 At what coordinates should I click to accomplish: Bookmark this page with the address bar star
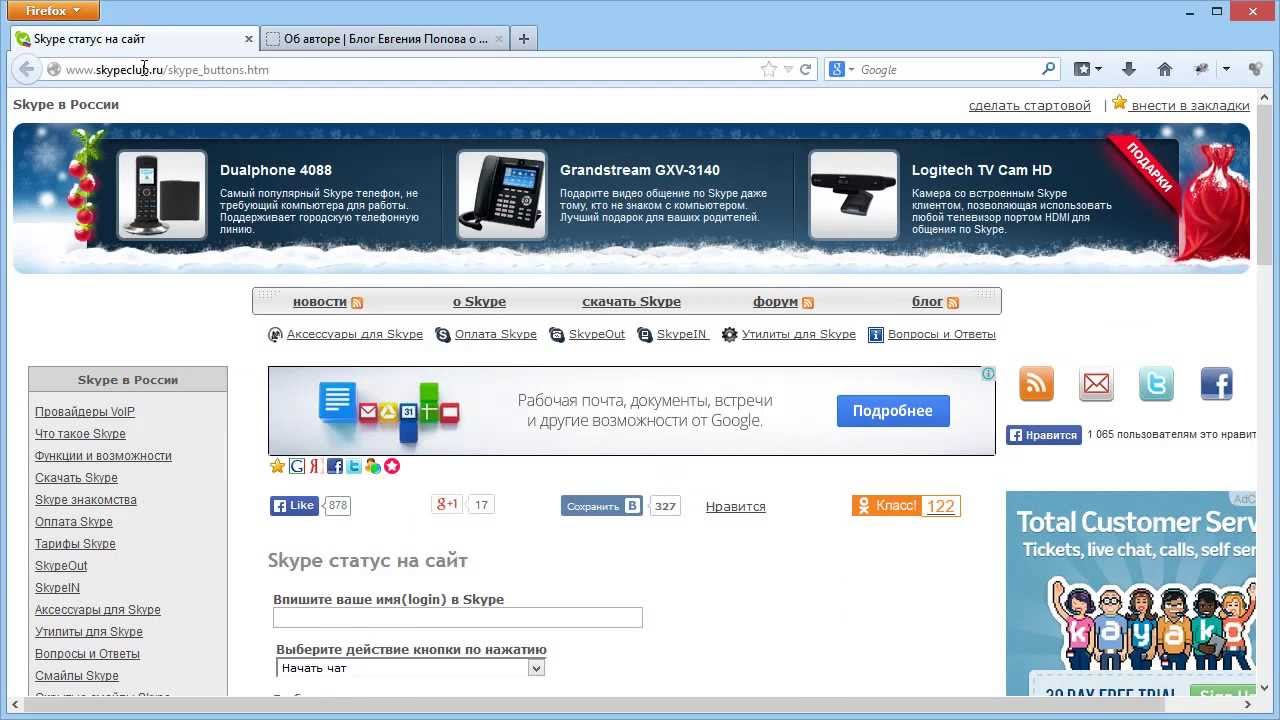pos(768,69)
